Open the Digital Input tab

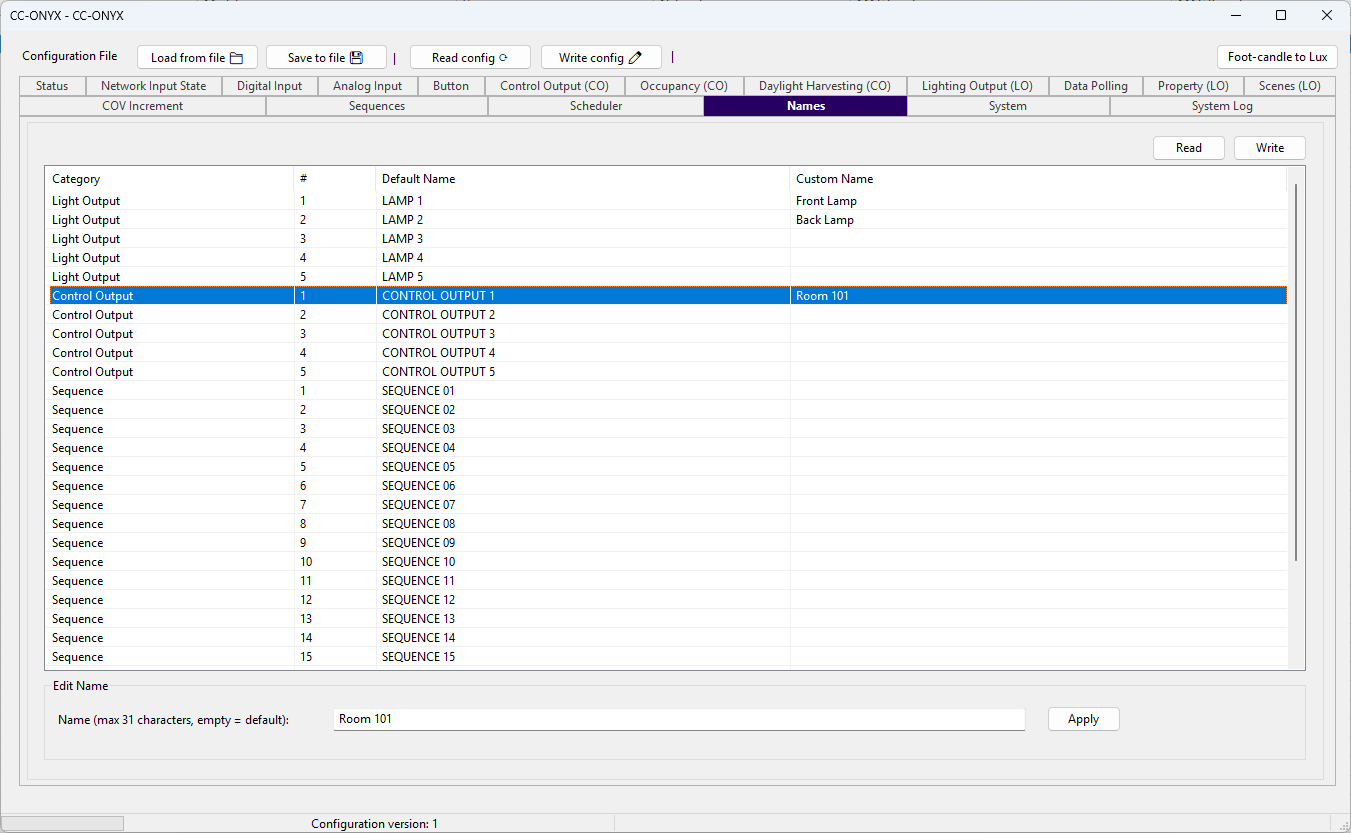[270, 86]
